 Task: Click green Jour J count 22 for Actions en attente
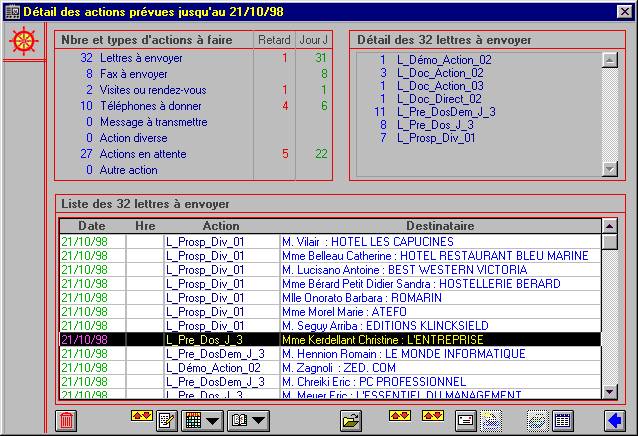coord(321,154)
